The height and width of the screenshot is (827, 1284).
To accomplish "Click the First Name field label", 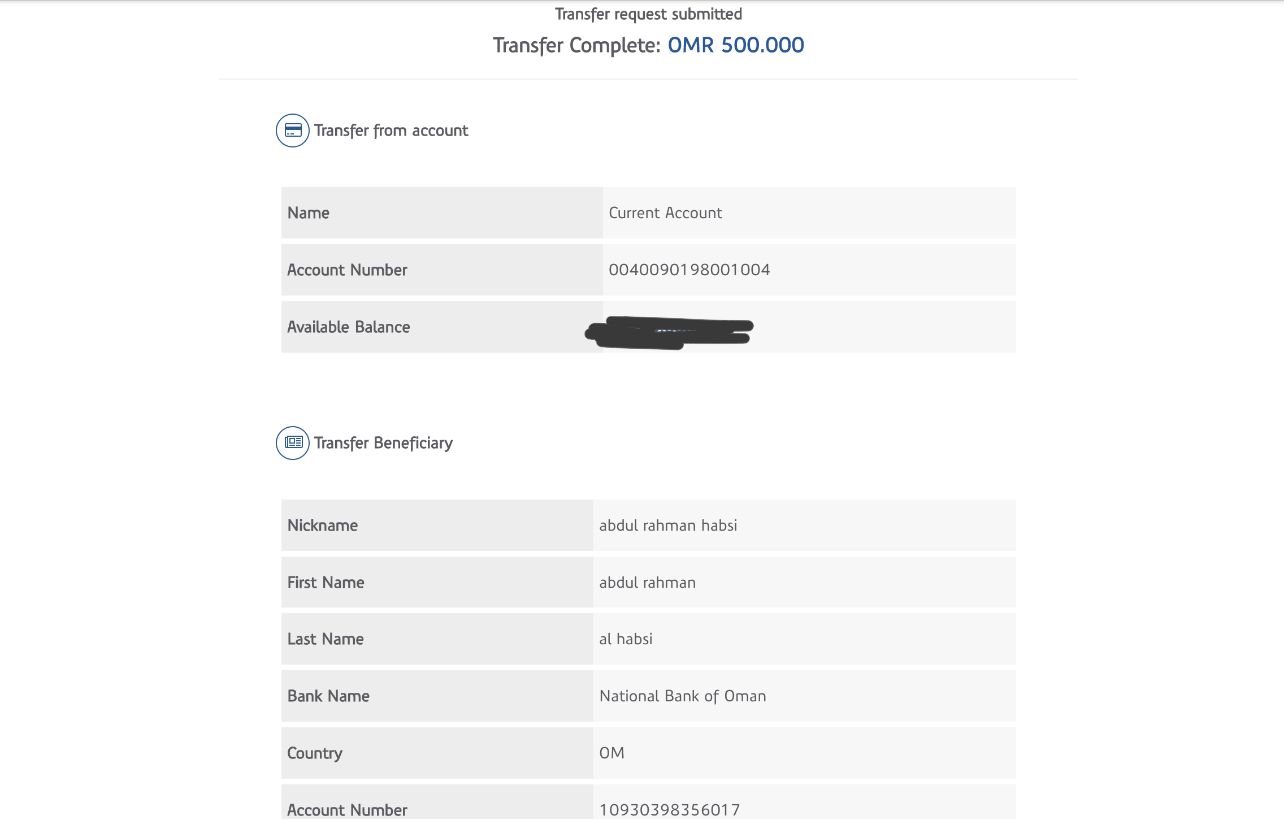I will point(325,582).
